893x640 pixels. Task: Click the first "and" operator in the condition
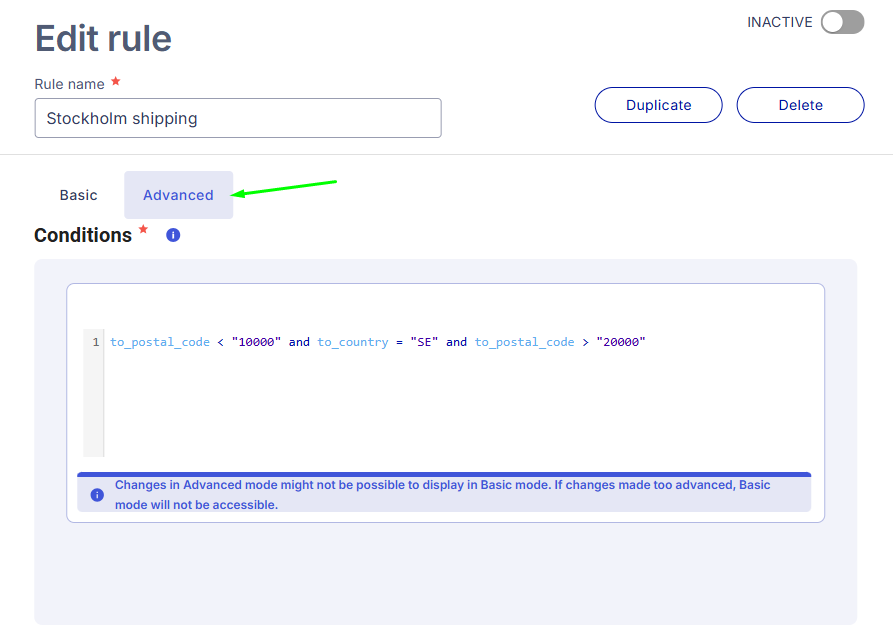point(299,342)
